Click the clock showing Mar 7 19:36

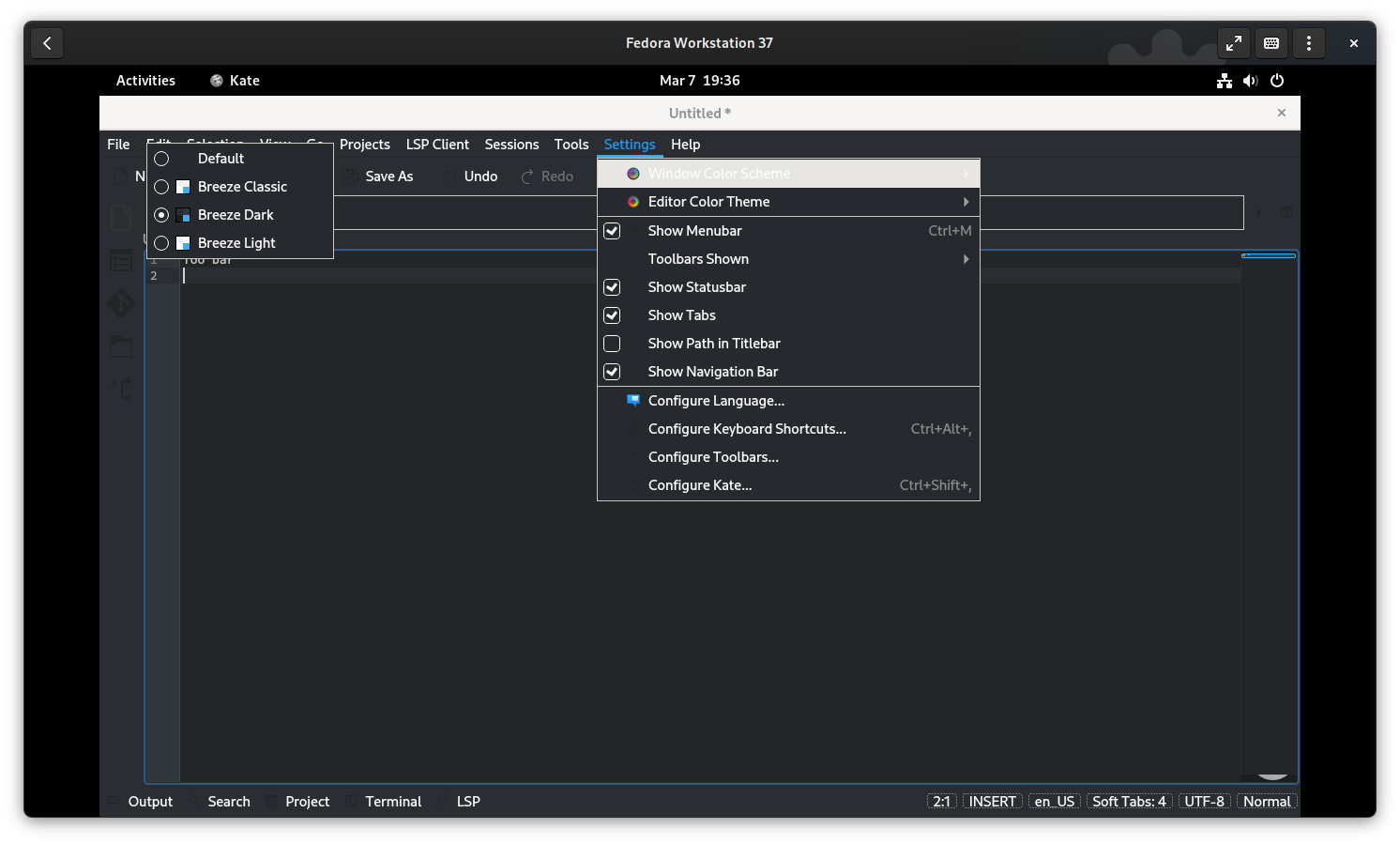coord(699,81)
